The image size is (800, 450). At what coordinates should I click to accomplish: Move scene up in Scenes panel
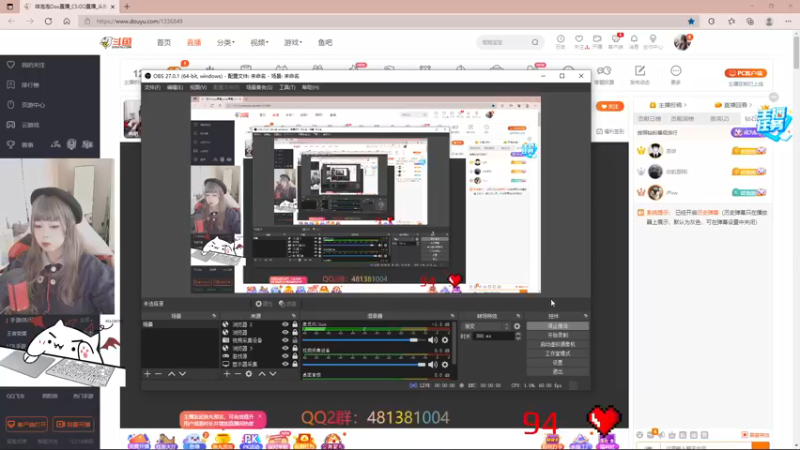click(x=171, y=374)
